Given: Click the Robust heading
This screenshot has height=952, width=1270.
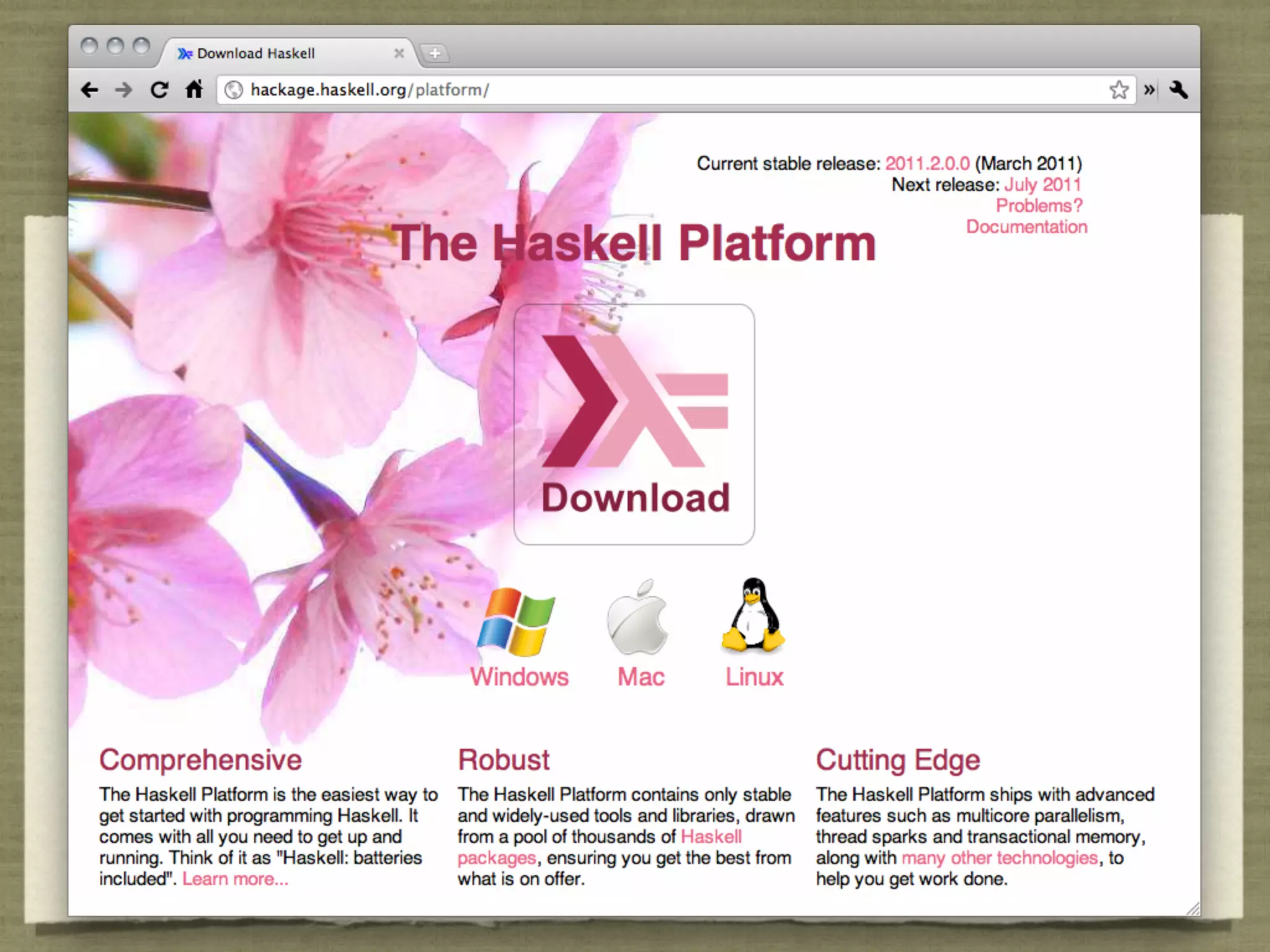Looking at the screenshot, I should (x=504, y=760).
